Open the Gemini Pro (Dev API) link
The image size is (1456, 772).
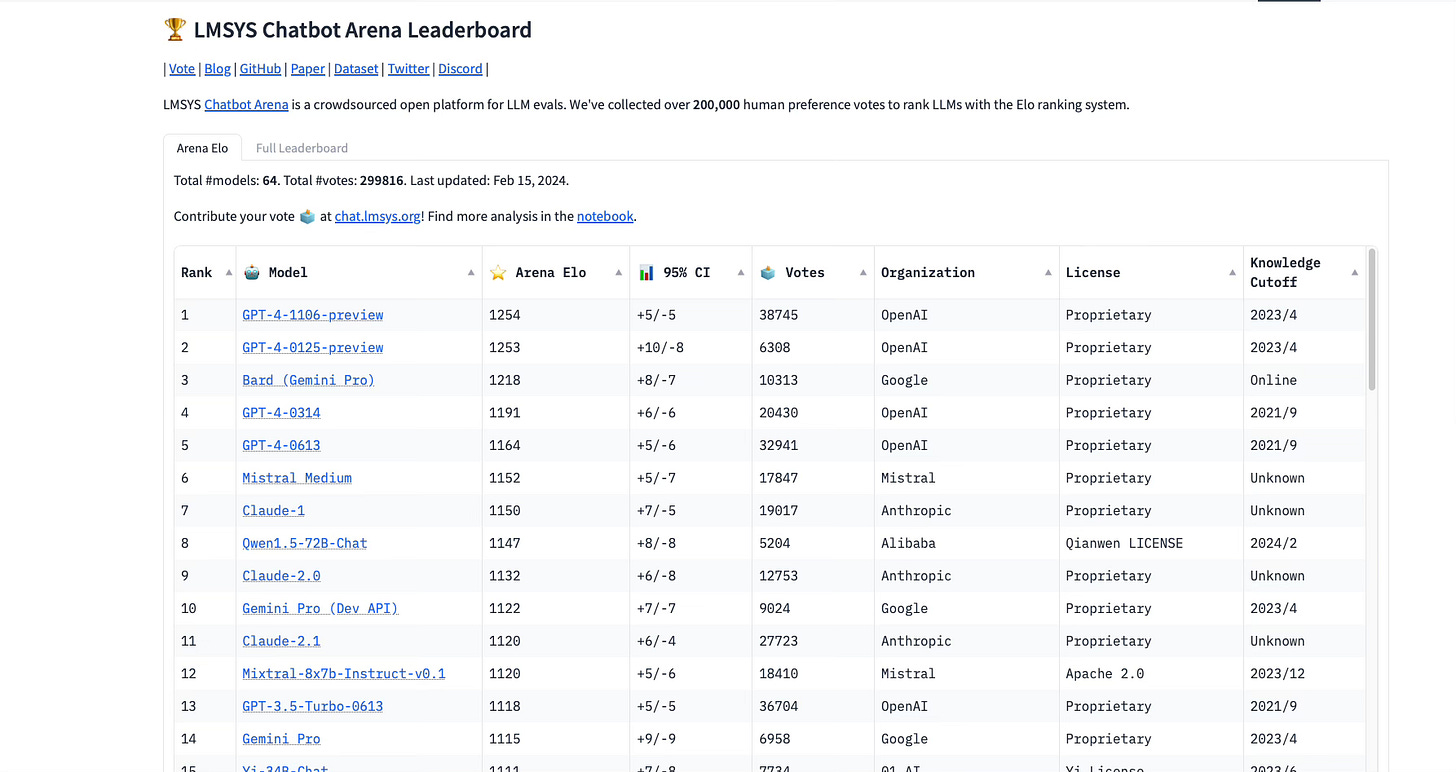pos(320,608)
